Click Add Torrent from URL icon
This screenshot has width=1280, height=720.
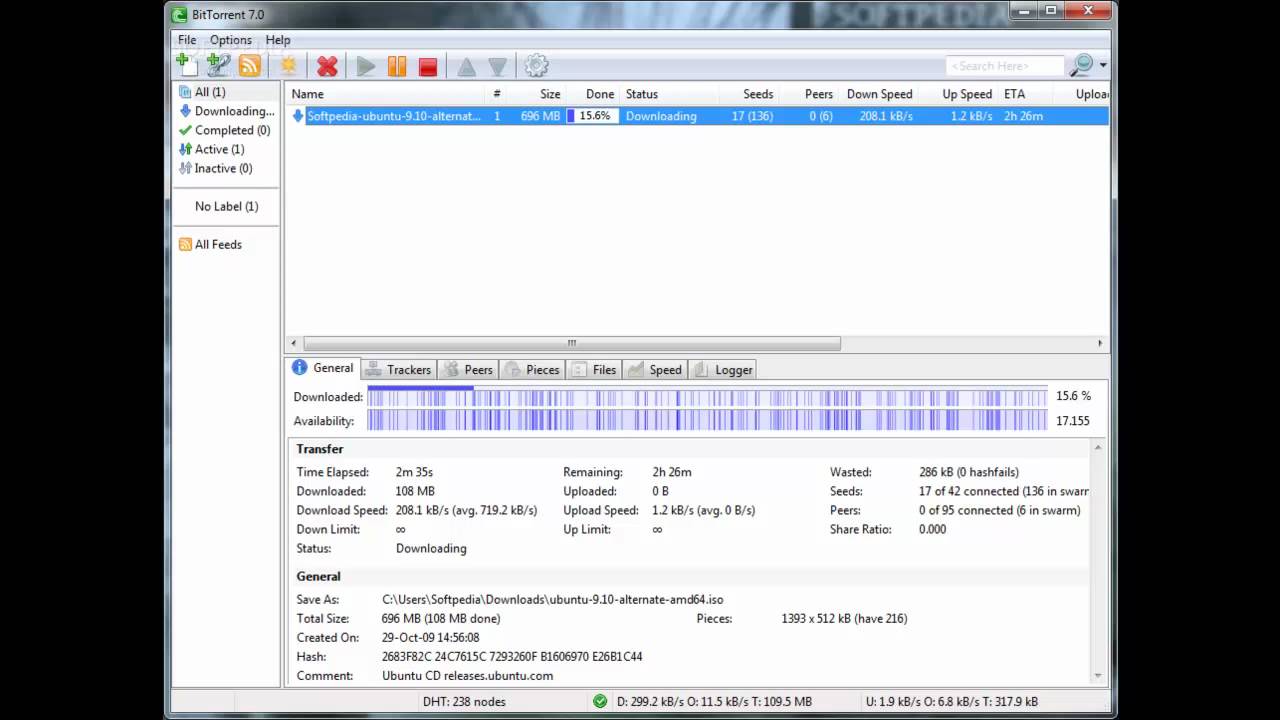218,65
